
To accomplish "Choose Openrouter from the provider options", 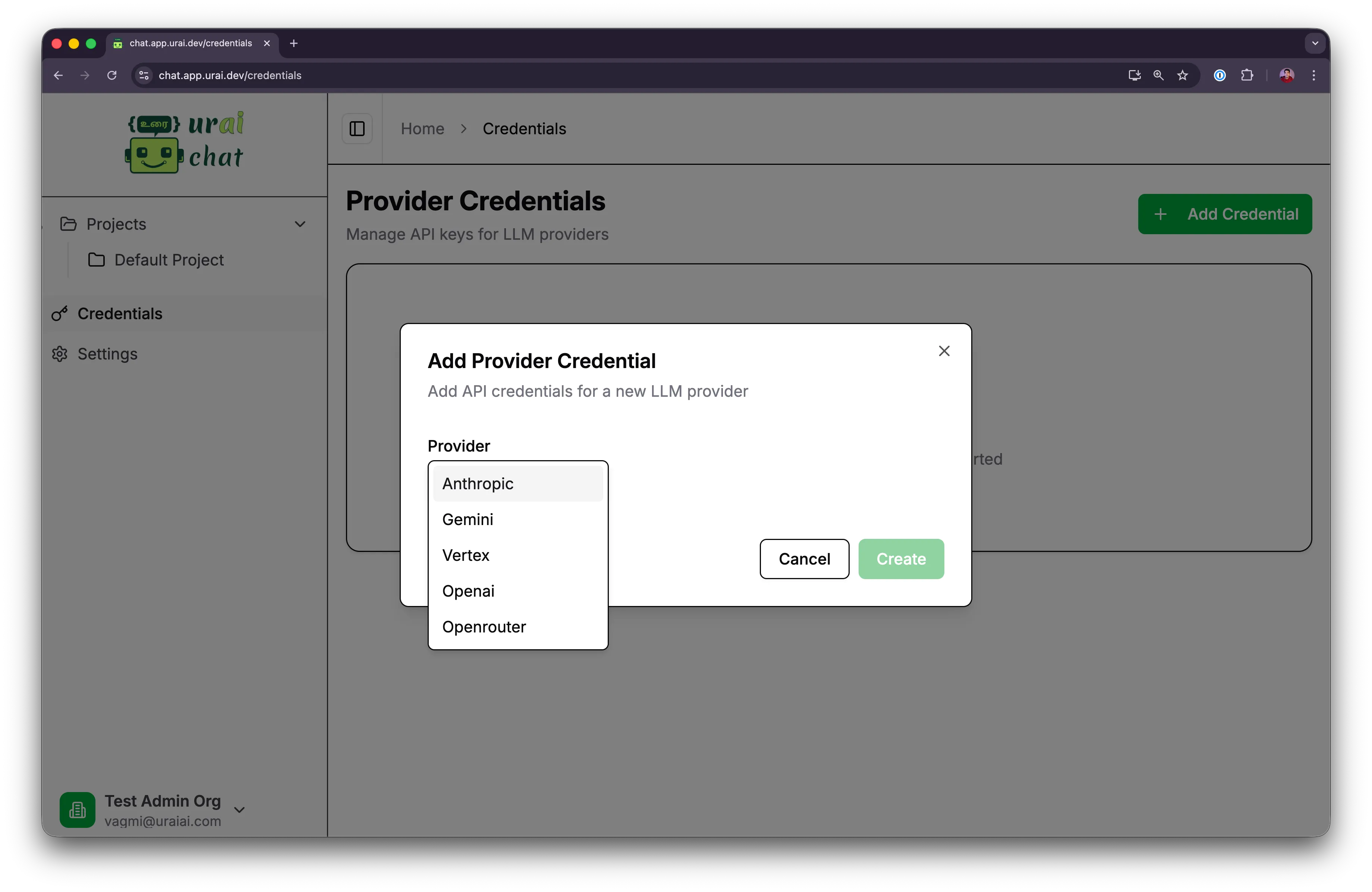I will coord(518,627).
